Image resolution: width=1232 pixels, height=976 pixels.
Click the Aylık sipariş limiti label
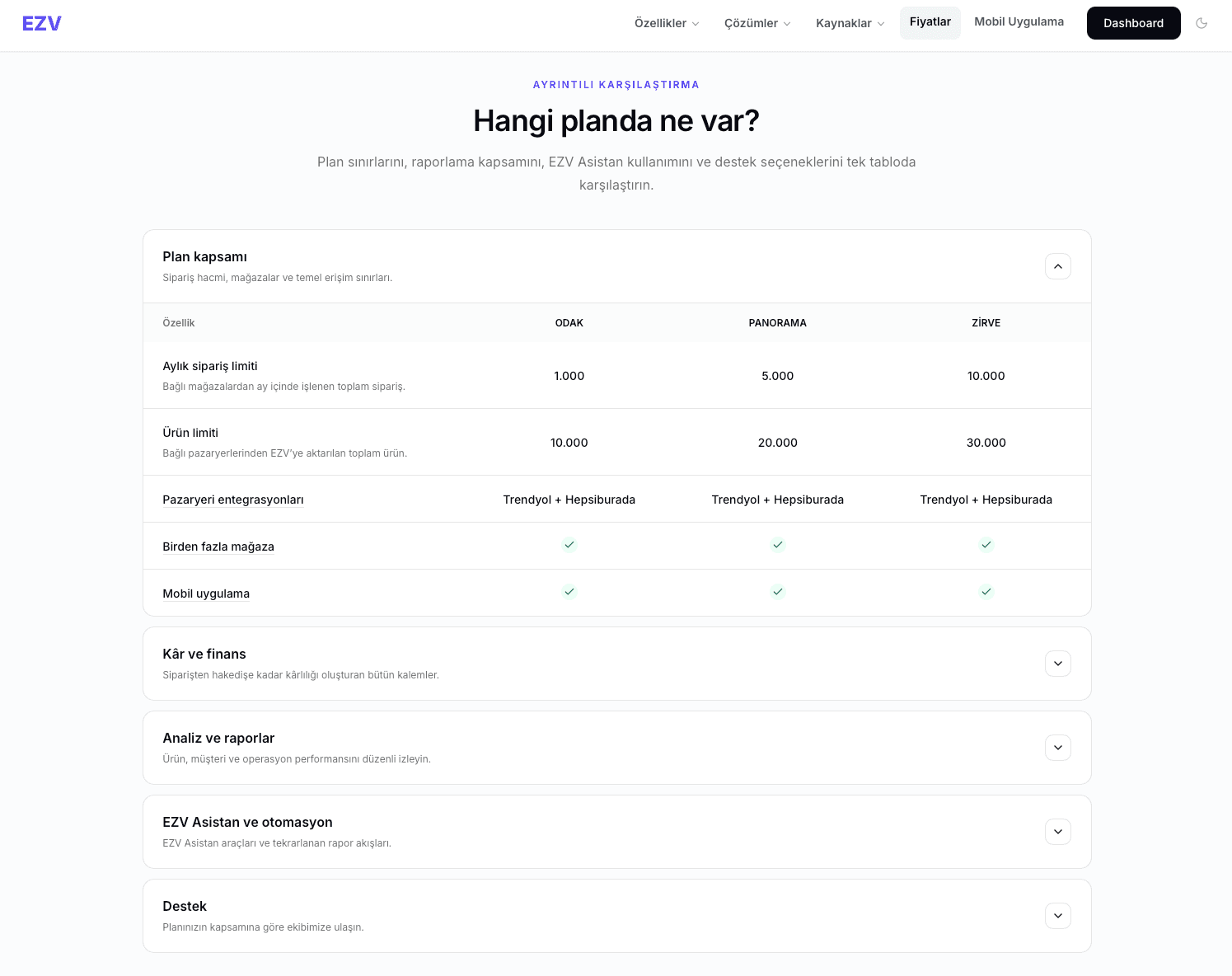click(210, 366)
